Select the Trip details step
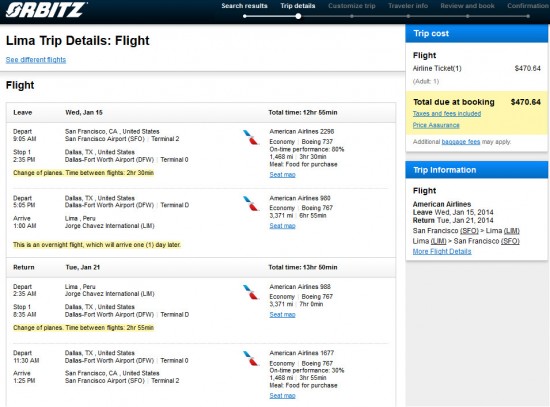550x407 pixels. coord(297,6)
